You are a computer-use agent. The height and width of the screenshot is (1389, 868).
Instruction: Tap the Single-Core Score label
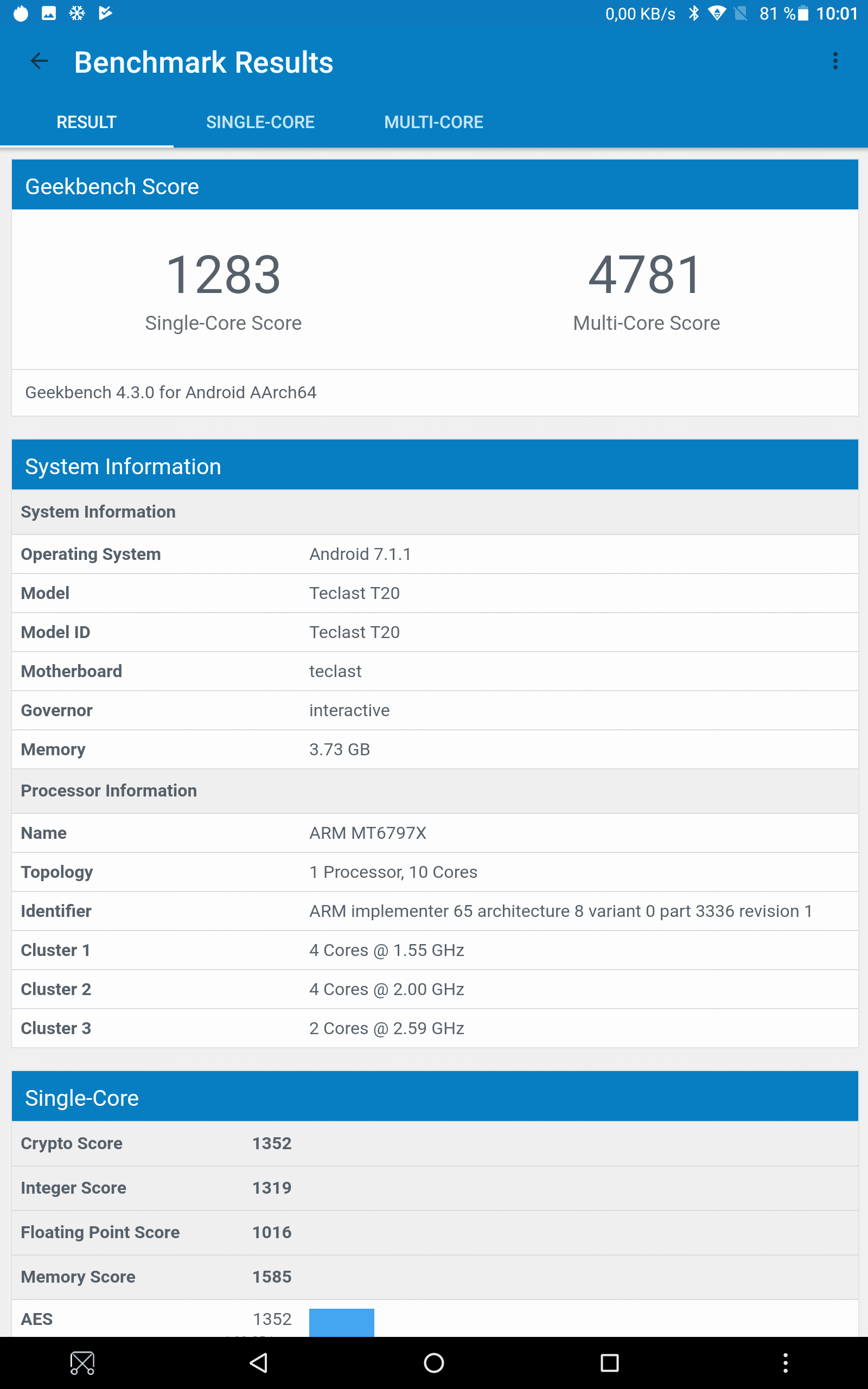tap(224, 323)
